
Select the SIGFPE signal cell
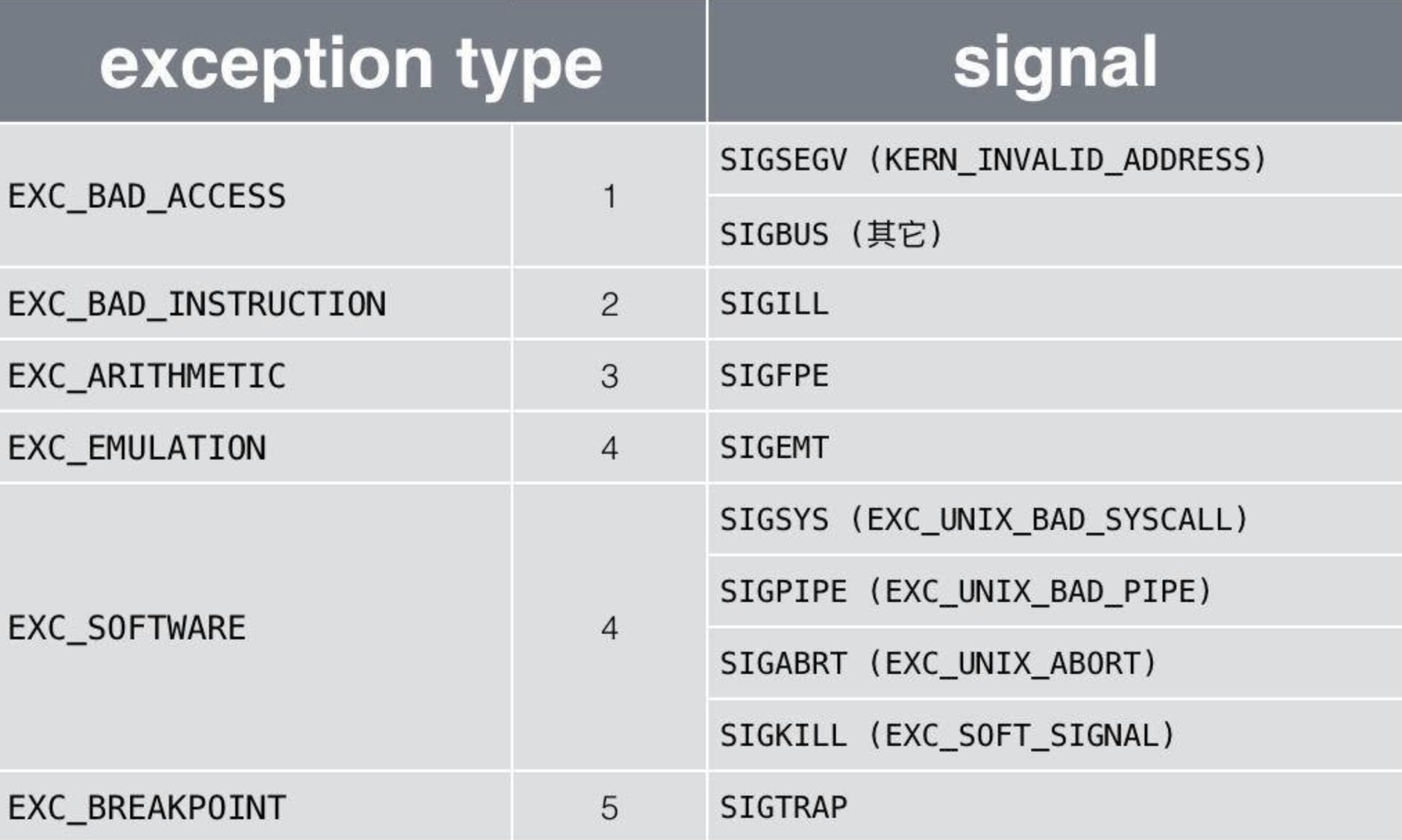coord(774,376)
